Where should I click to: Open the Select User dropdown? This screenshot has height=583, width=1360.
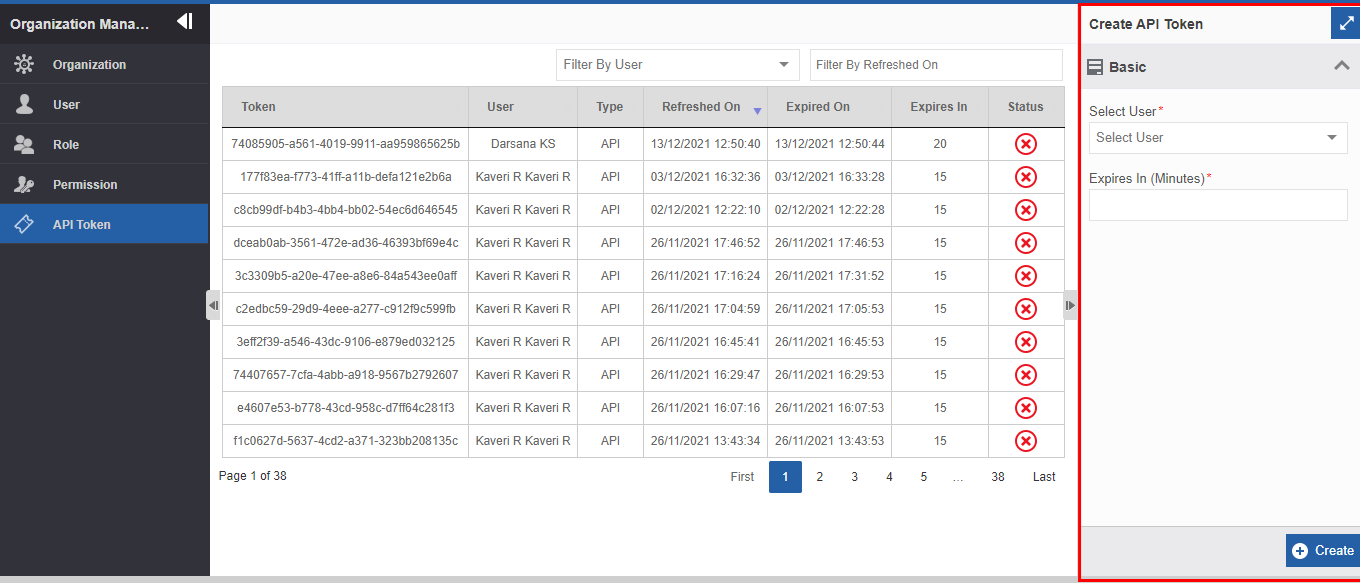pyautogui.click(x=1218, y=138)
